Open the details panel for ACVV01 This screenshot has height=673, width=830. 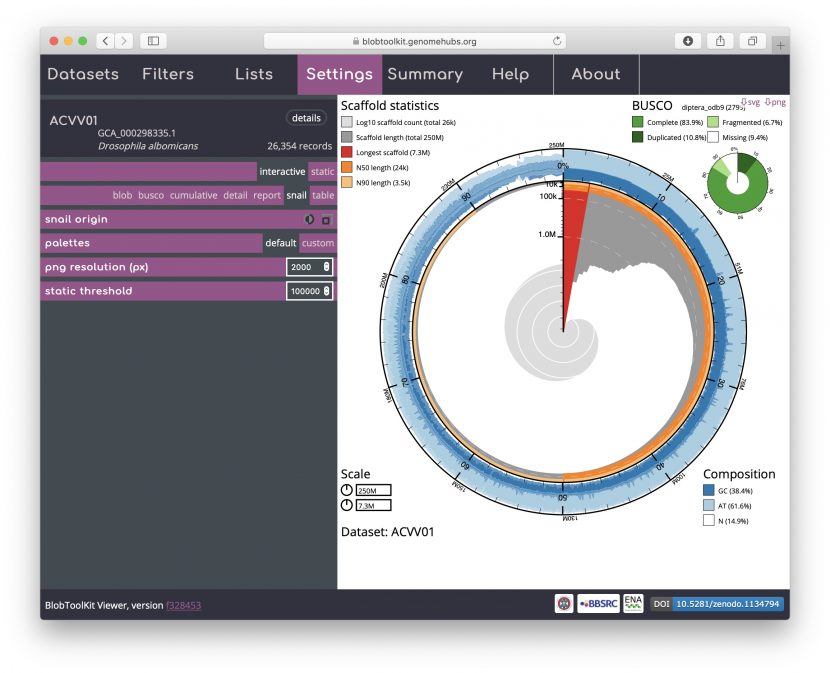pyautogui.click(x=306, y=117)
